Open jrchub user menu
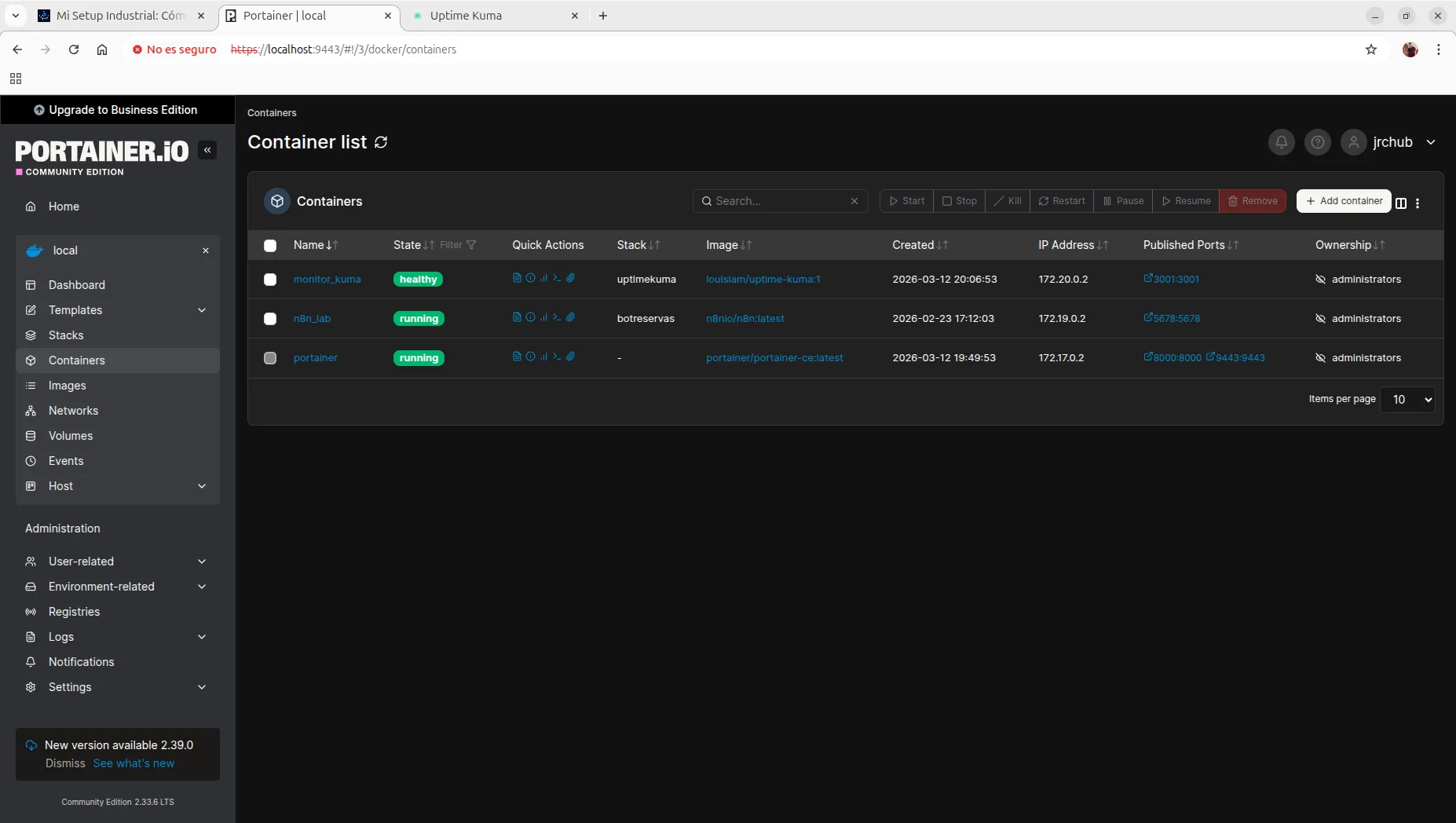 point(1390,142)
